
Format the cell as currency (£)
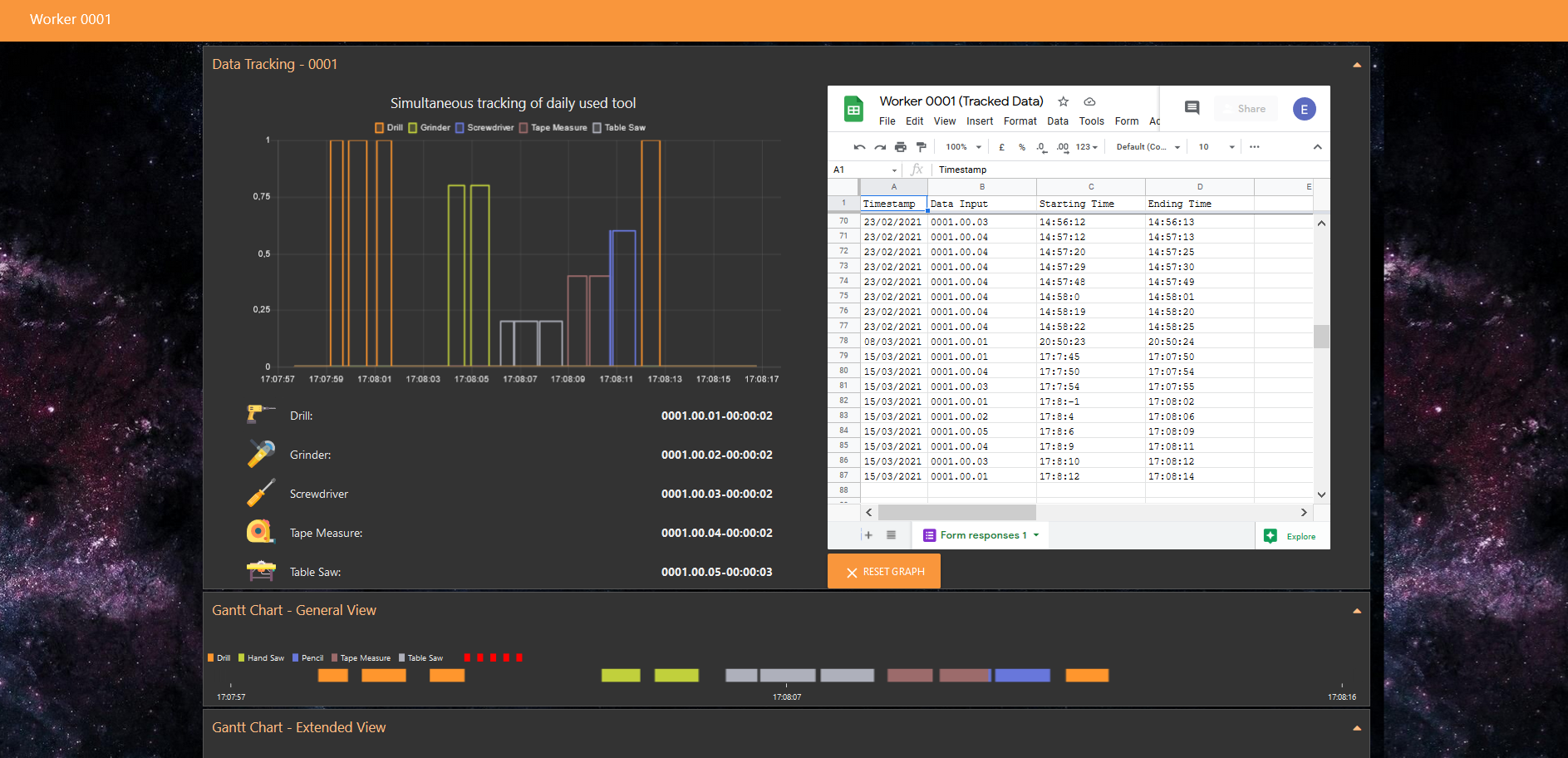click(x=1002, y=147)
